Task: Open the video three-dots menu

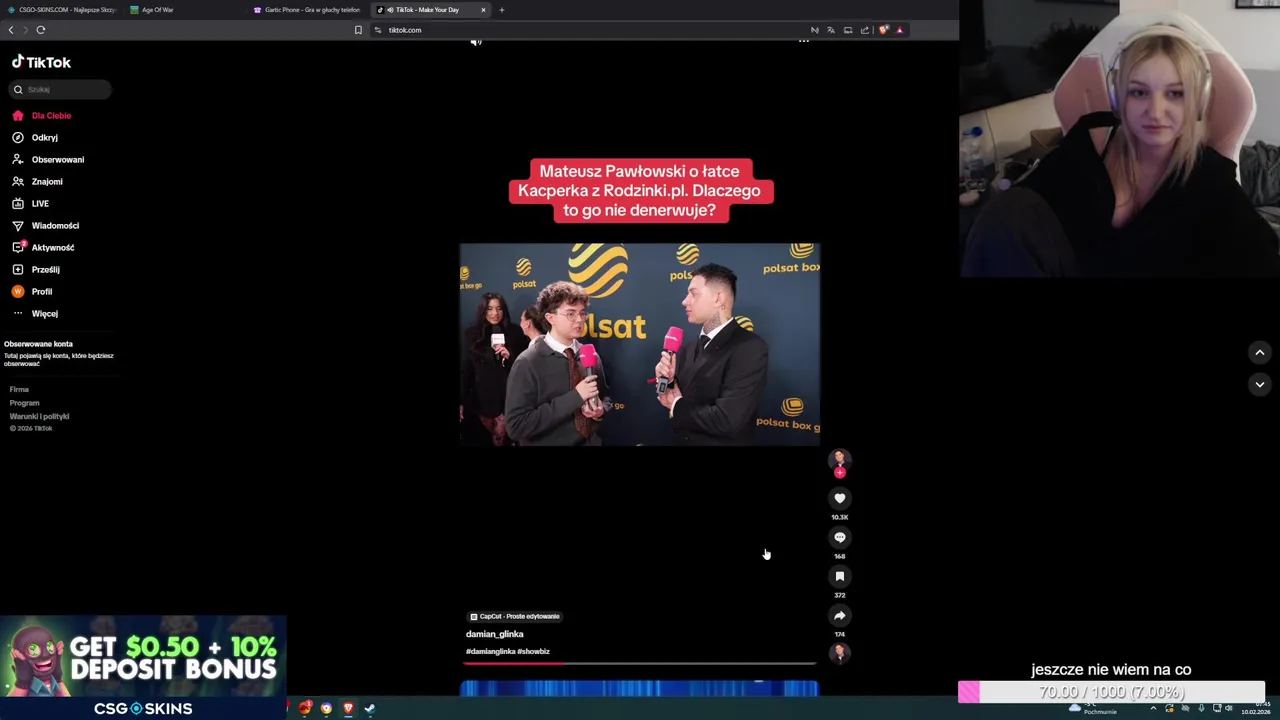Action: [x=803, y=42]
